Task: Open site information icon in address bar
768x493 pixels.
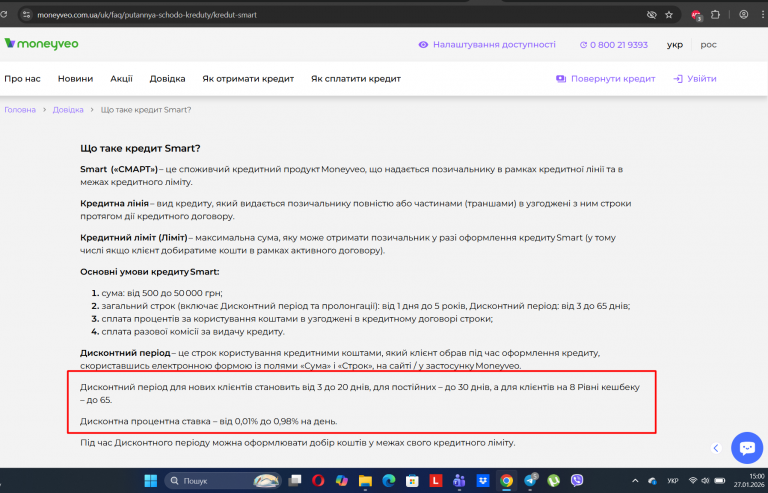Action: click(26, 15)
